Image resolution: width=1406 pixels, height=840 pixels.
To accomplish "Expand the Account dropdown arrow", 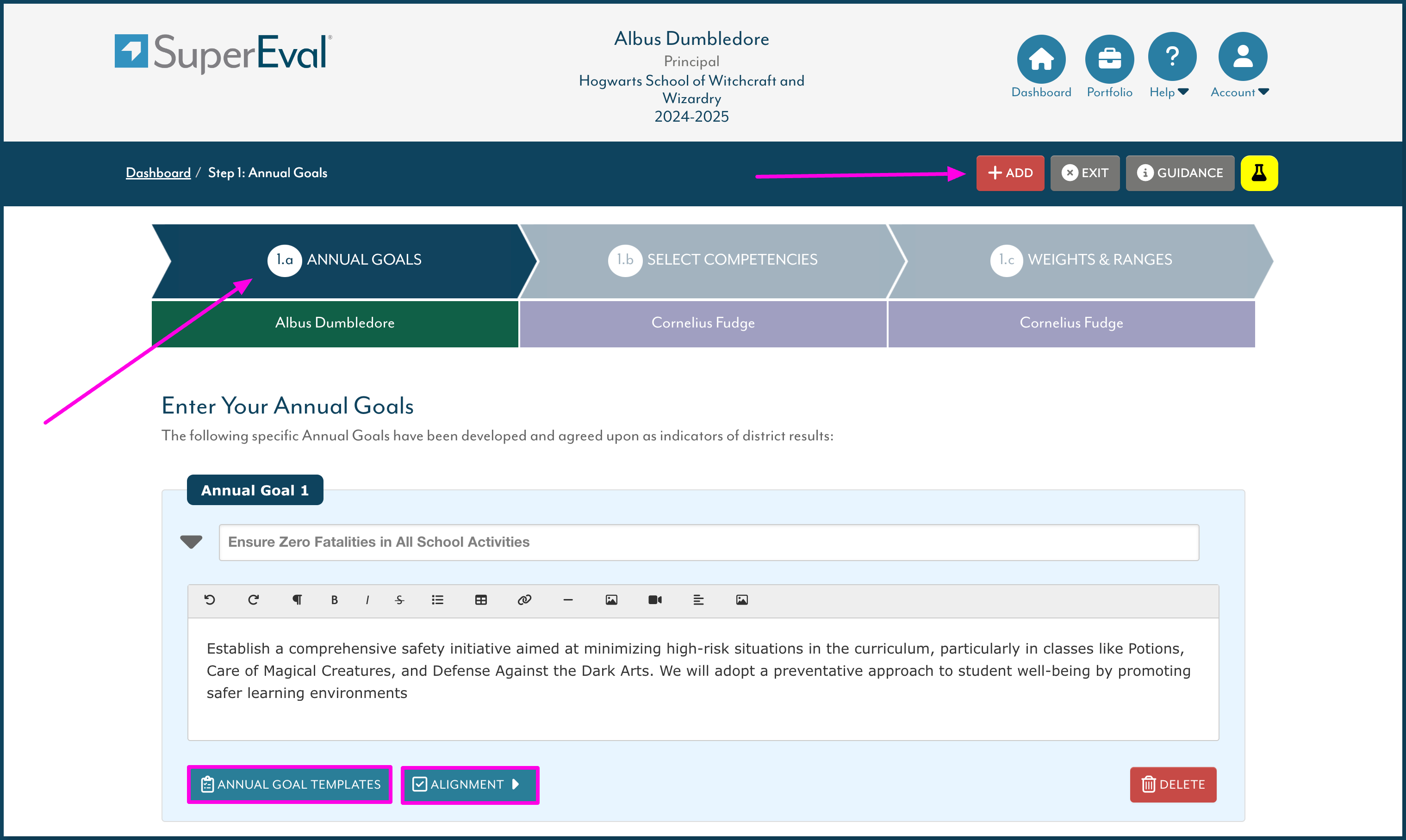I will point(1263,92).
